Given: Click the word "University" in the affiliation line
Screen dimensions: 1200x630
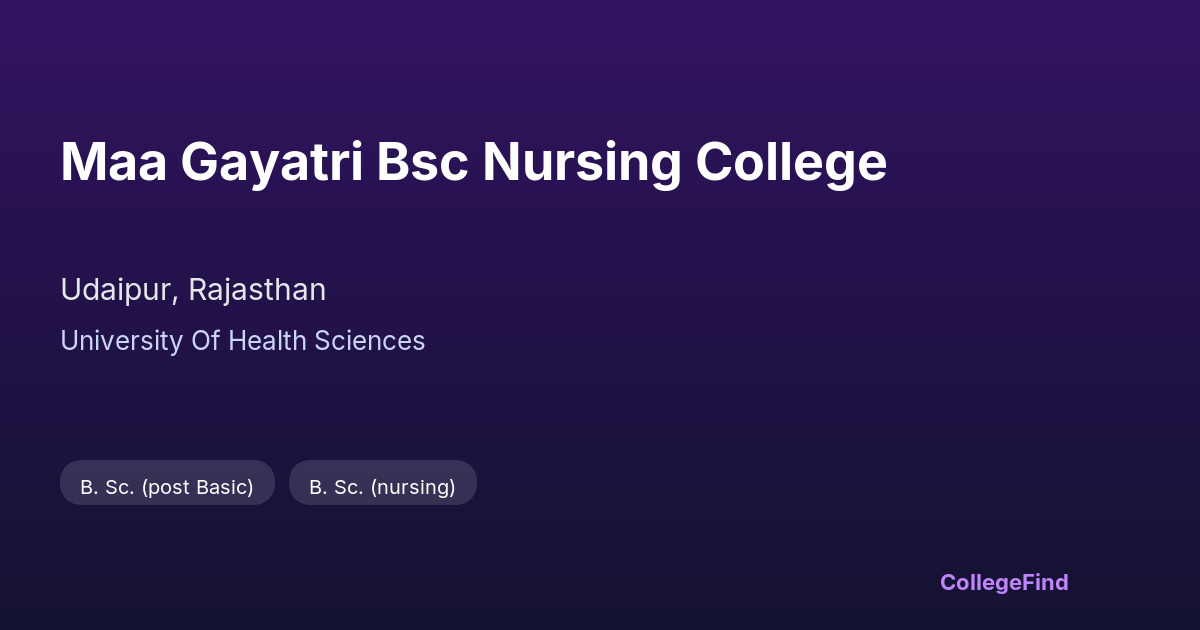Looking at the screenshot, I should [x=121, y=341].
